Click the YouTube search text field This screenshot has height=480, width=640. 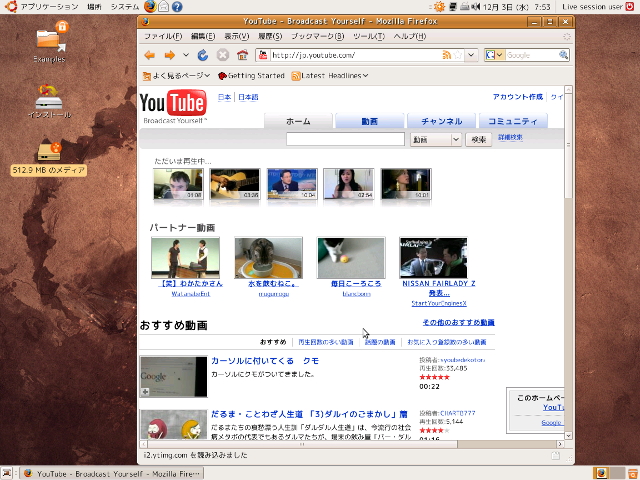[x=345, y=139]
